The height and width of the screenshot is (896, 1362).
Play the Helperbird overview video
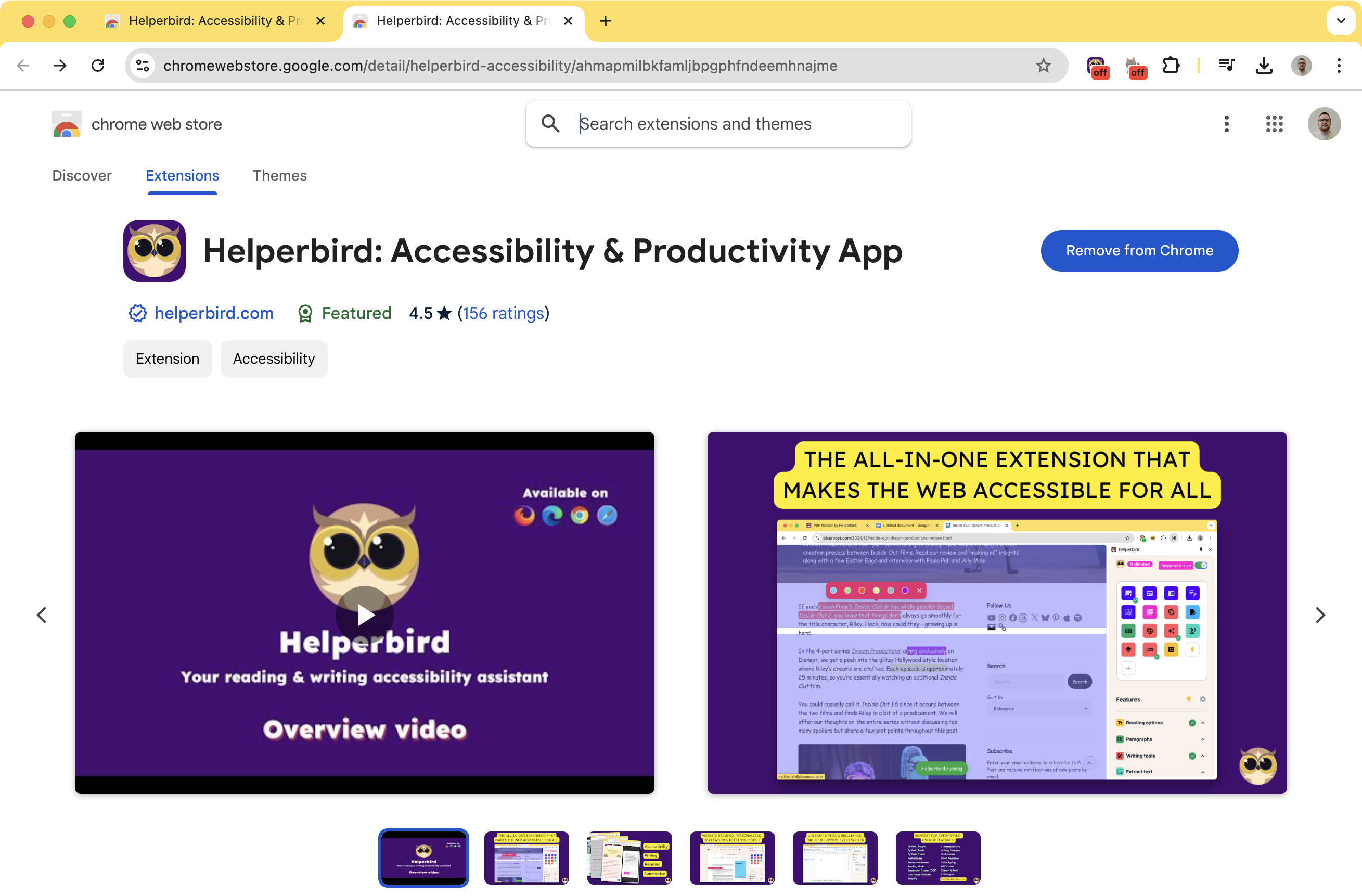(x=365, y=615)
